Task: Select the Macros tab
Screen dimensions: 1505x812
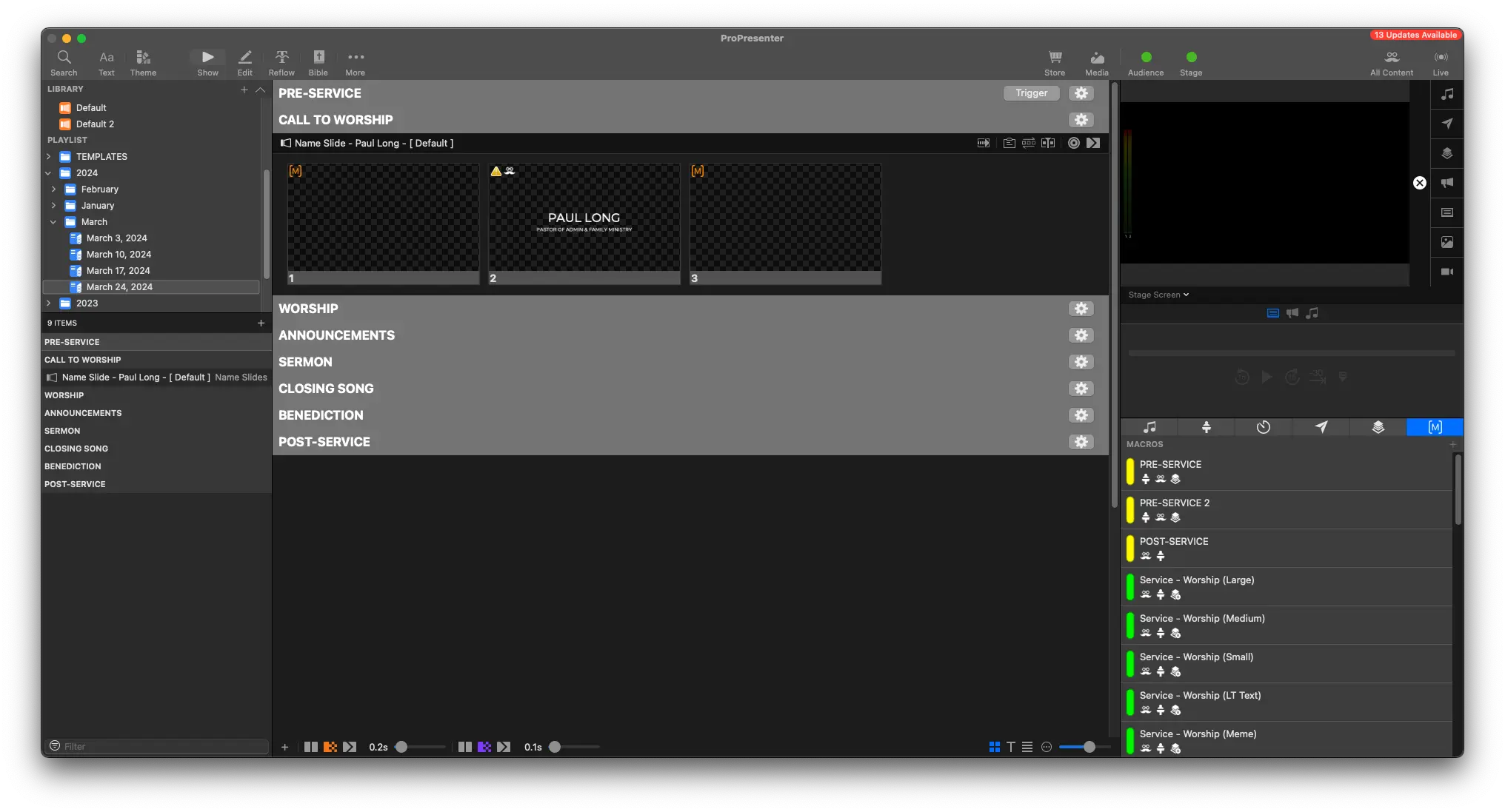Action: point(1435,427)
